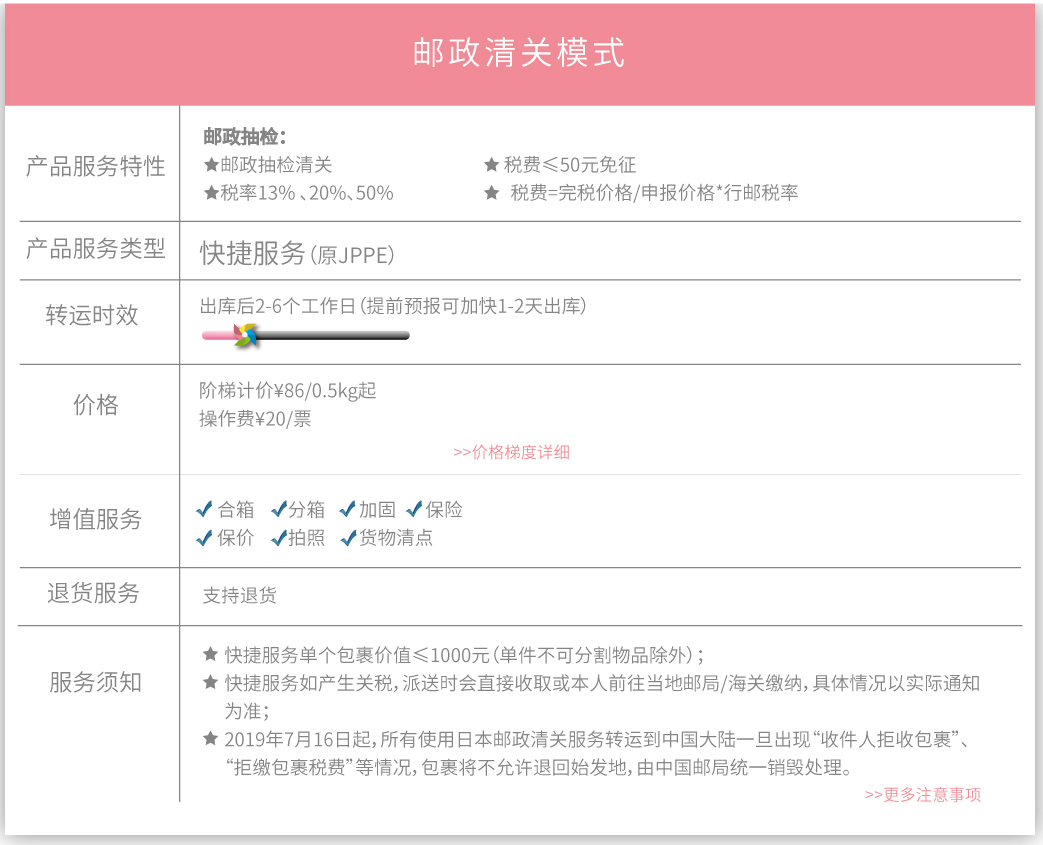Click the 转运时效 progress slider bar
This screenshot has width=1043, height=845.
click(x=330, y=336)
